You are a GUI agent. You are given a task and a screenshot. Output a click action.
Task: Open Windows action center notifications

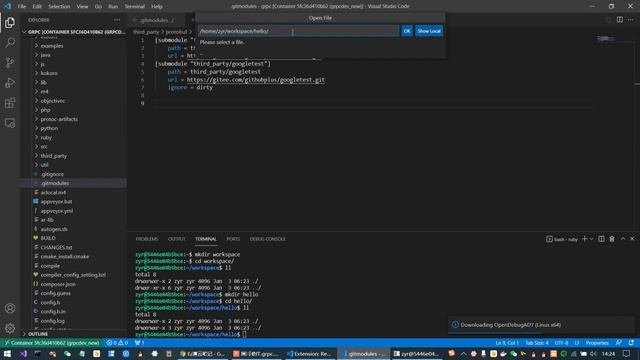tap(627, 353)
